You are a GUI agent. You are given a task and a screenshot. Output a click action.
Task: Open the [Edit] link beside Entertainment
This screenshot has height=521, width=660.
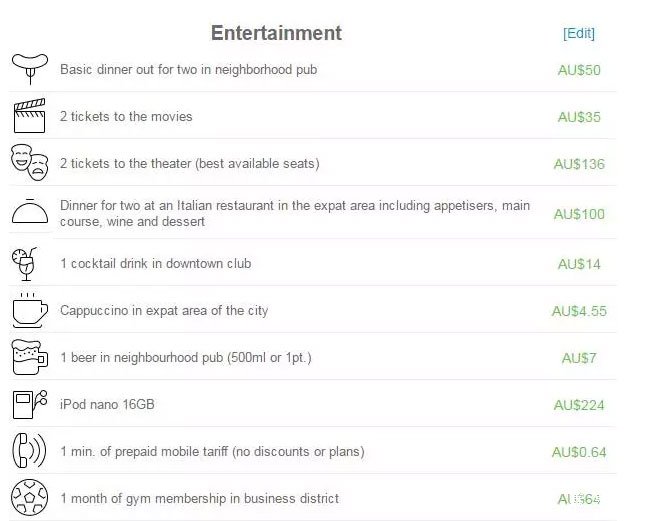click(x=579, y=33)
